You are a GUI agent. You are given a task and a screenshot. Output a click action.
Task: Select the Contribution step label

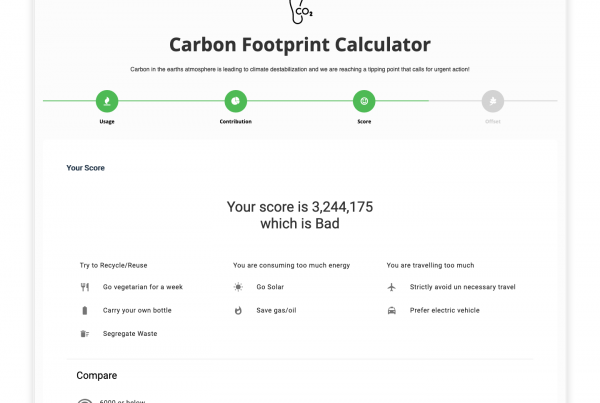236,121
